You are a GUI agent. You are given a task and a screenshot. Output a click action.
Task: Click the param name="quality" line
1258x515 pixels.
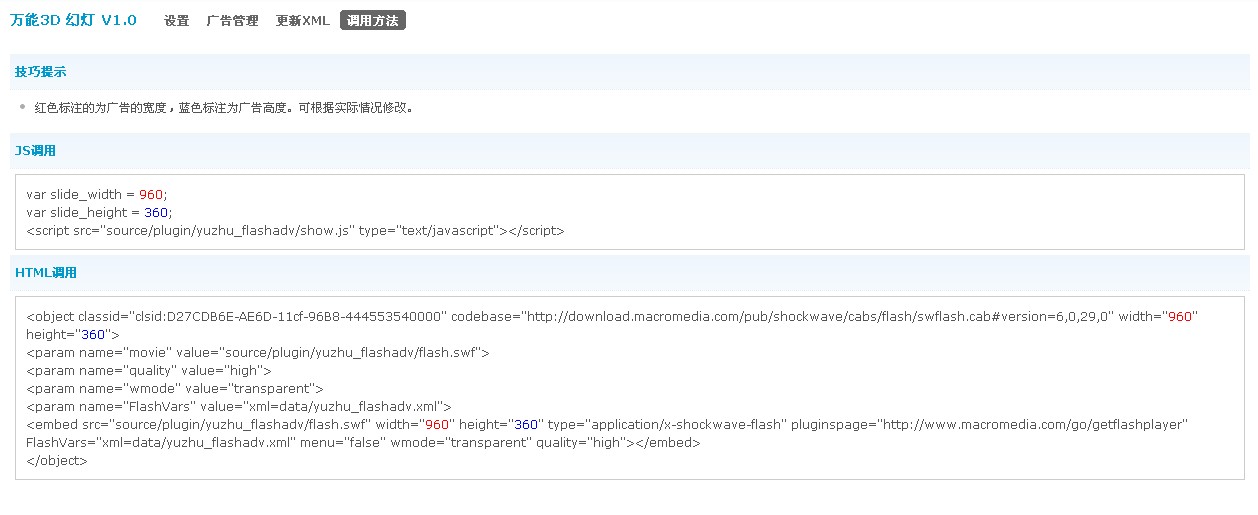tap(149, 370)
